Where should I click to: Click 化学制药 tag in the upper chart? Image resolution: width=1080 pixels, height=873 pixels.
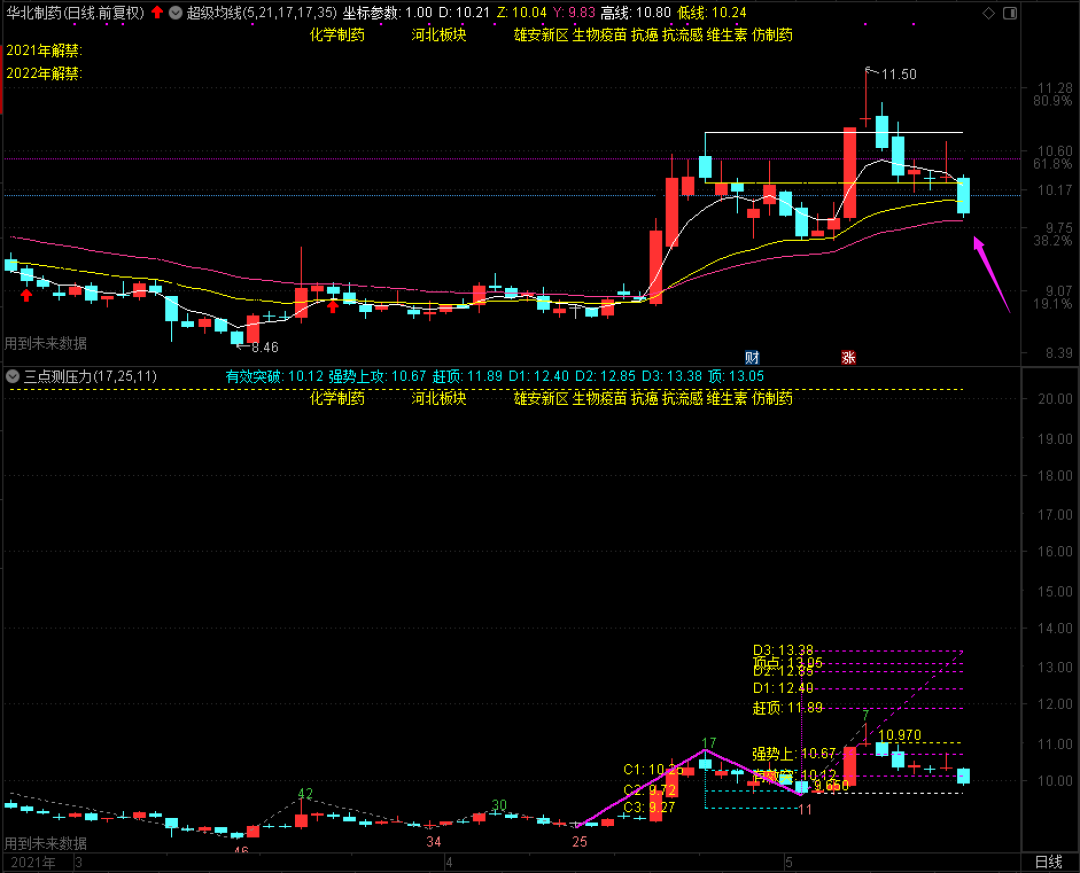[337, 34]
